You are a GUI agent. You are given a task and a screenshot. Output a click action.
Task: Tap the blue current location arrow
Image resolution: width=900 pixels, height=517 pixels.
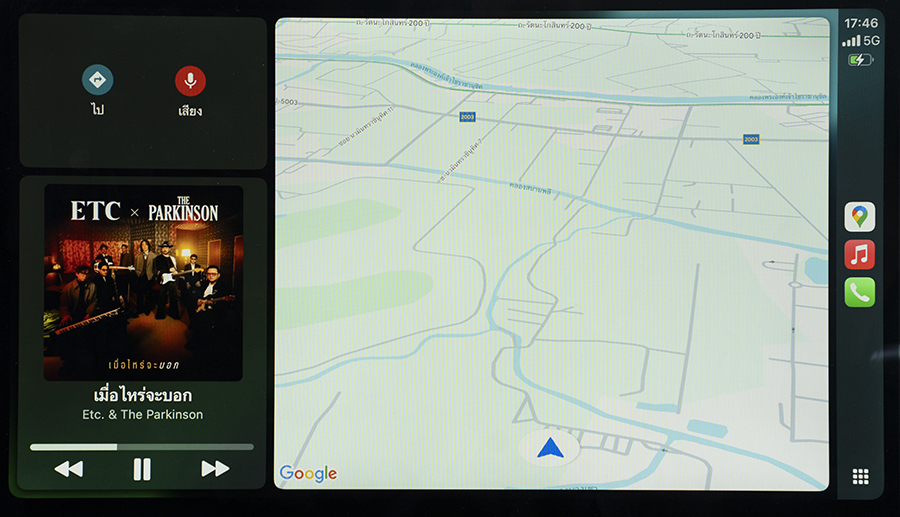(x=550, y=448)
